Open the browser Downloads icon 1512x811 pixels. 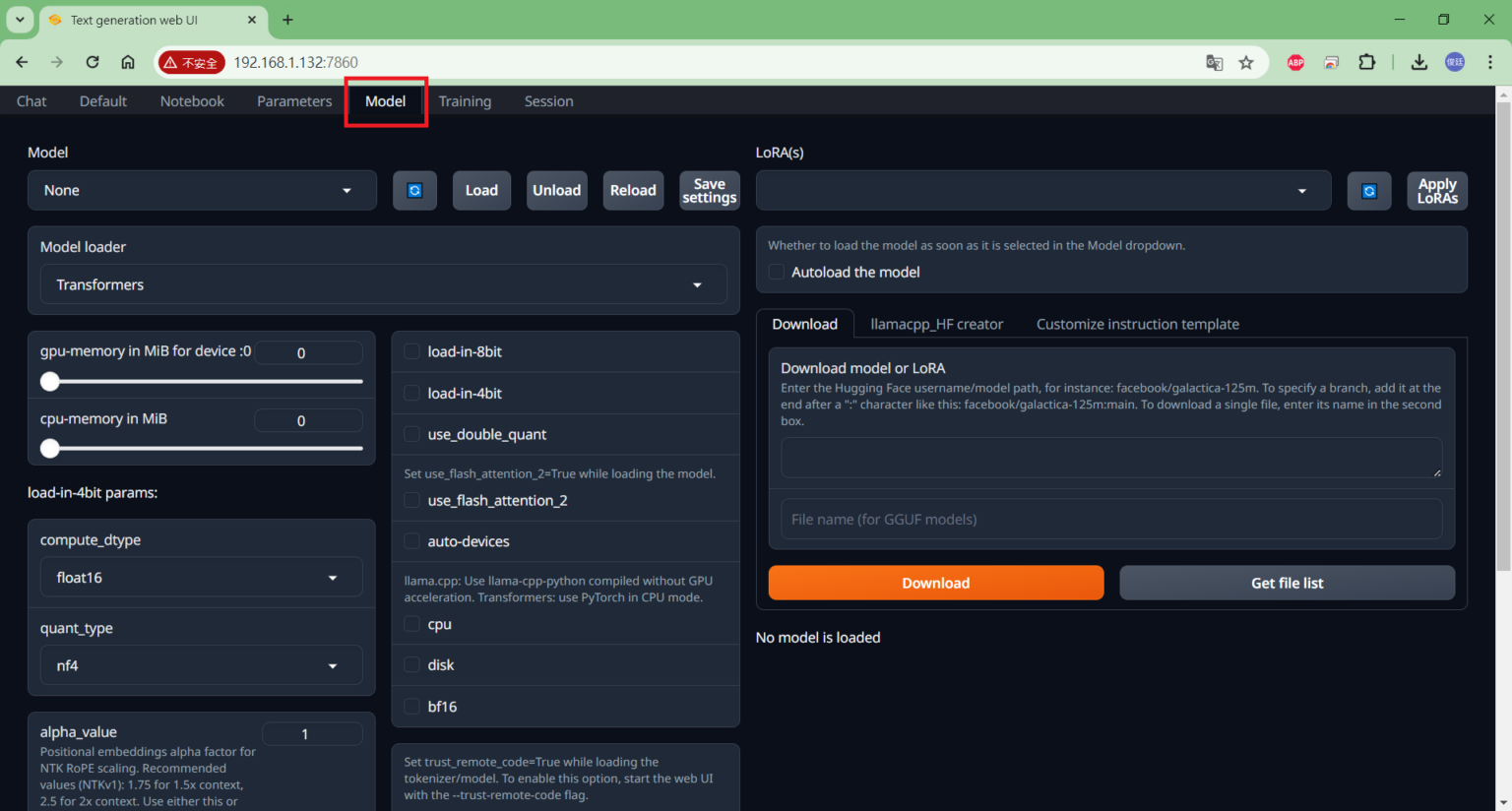(1419, 61)
